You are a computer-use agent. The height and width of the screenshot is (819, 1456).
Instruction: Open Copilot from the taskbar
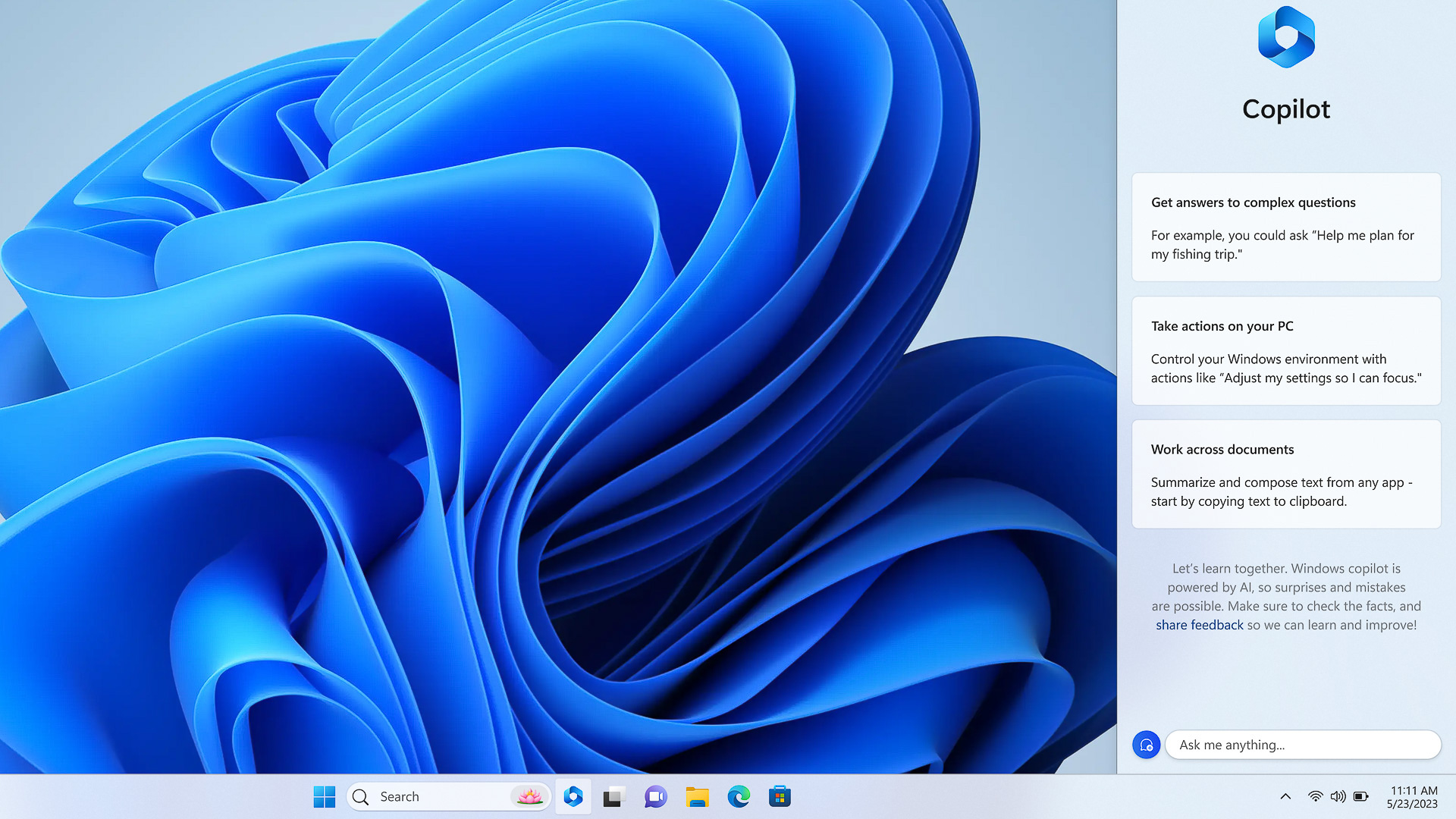(x=573, y=796)
